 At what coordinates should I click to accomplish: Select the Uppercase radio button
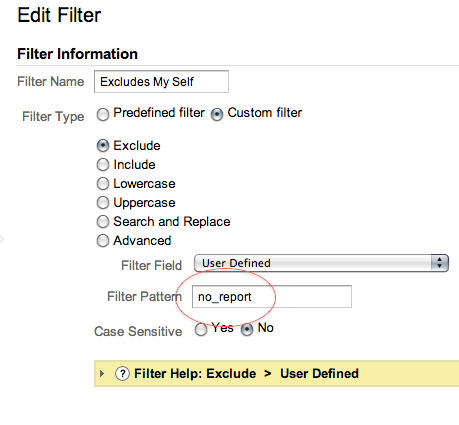tap(103, 203)
